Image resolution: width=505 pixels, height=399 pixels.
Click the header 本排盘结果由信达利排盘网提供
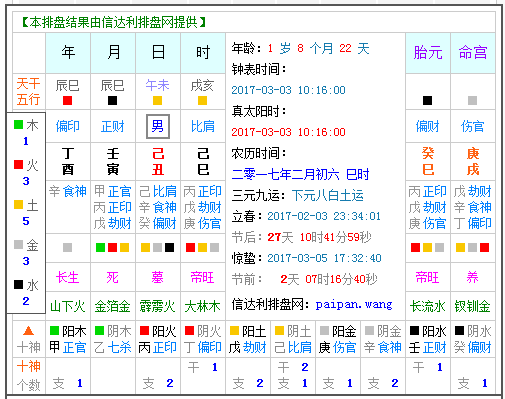(114, 22)
